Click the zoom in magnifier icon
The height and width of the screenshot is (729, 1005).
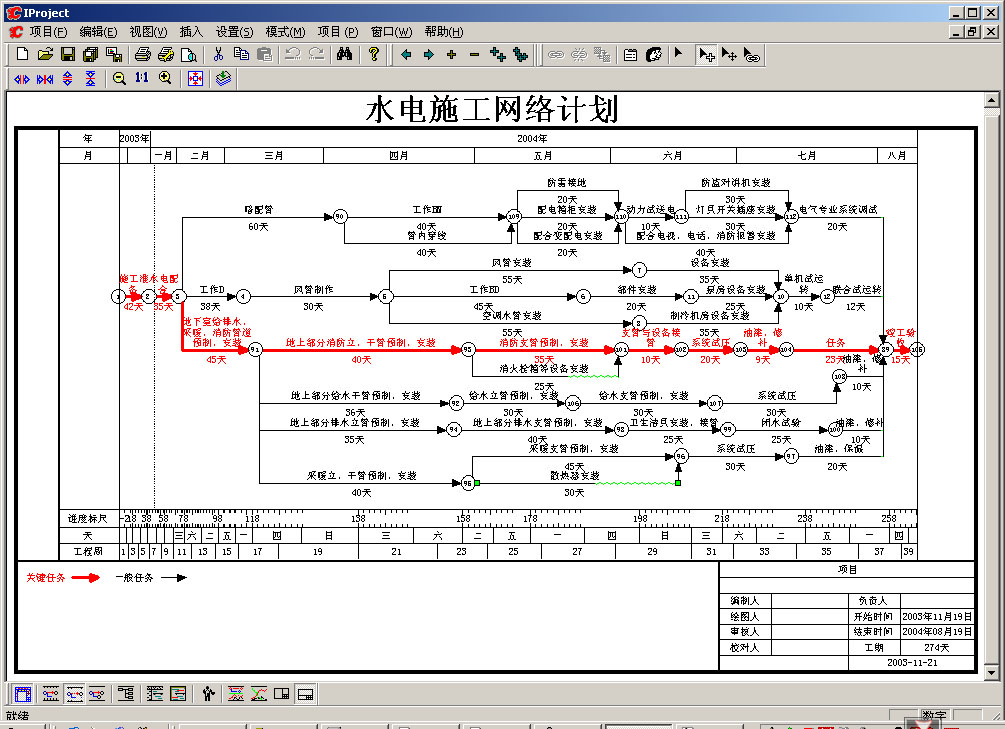tap(165, 78)
